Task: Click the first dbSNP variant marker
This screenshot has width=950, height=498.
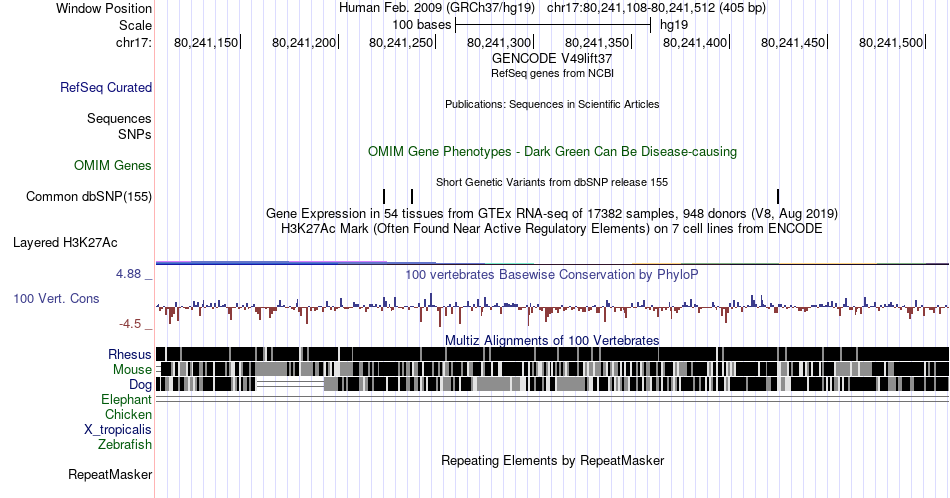Action: point(384,196)
